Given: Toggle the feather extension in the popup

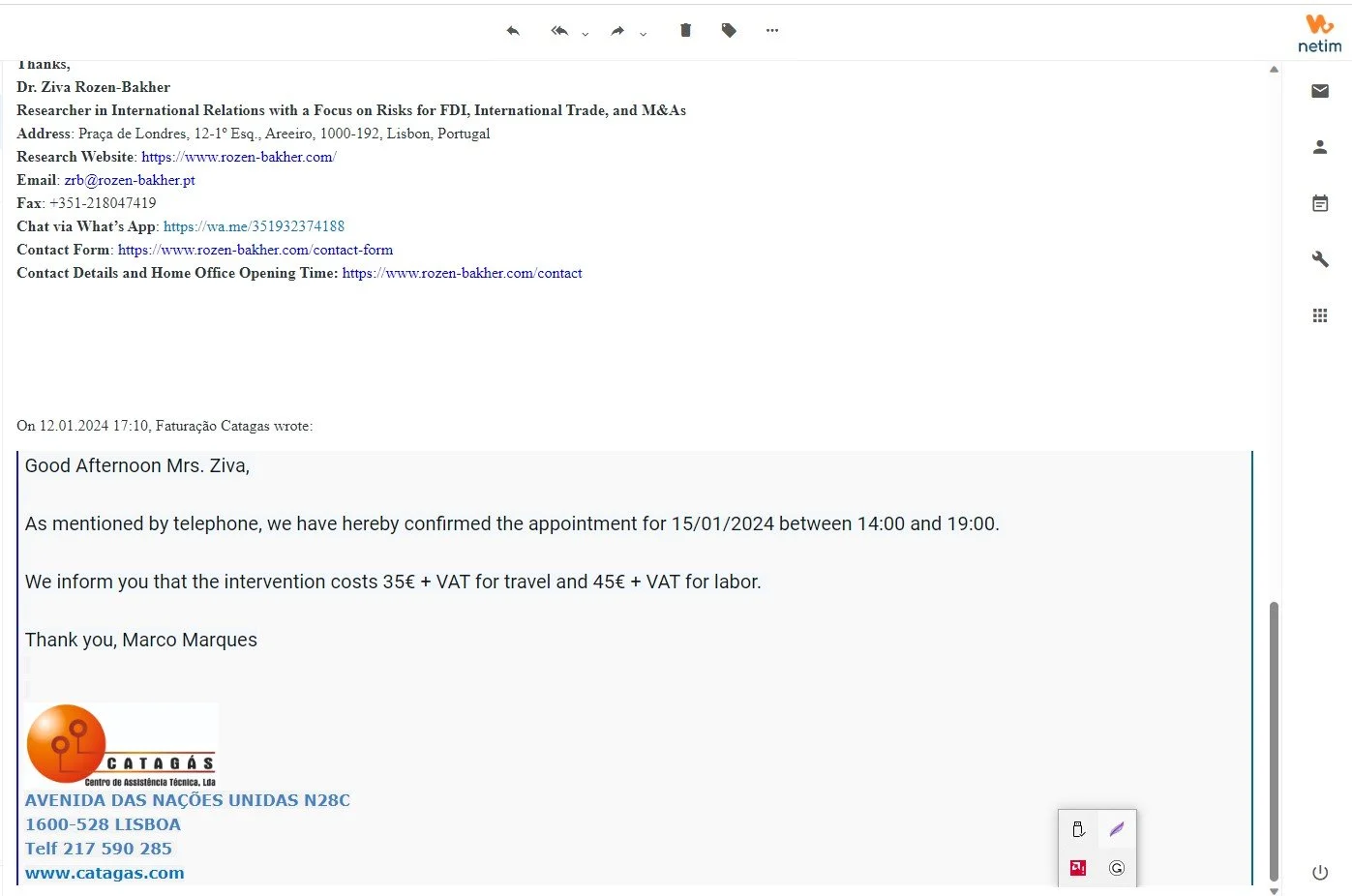Looking at the screenshot, I should click(1117, 829).
